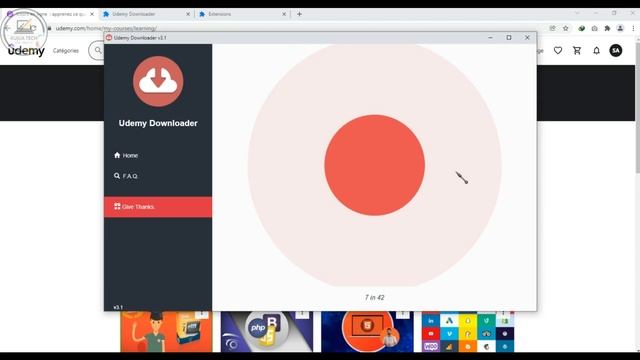Open Udemy notifications bell icon
The image size is (640, 360).
(x=596, y=51)
